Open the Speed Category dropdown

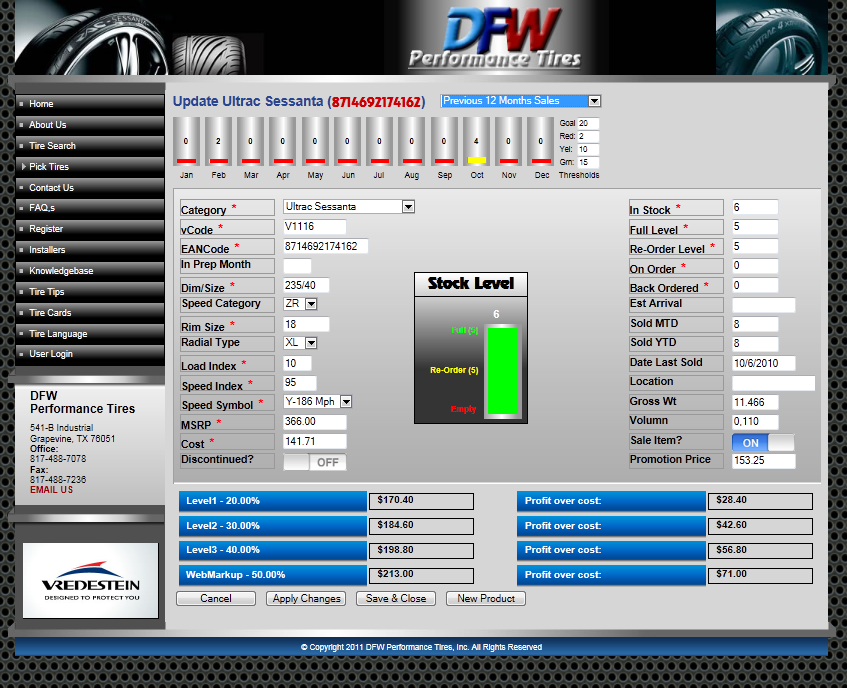pyautogui.click(x=300, y=303)
